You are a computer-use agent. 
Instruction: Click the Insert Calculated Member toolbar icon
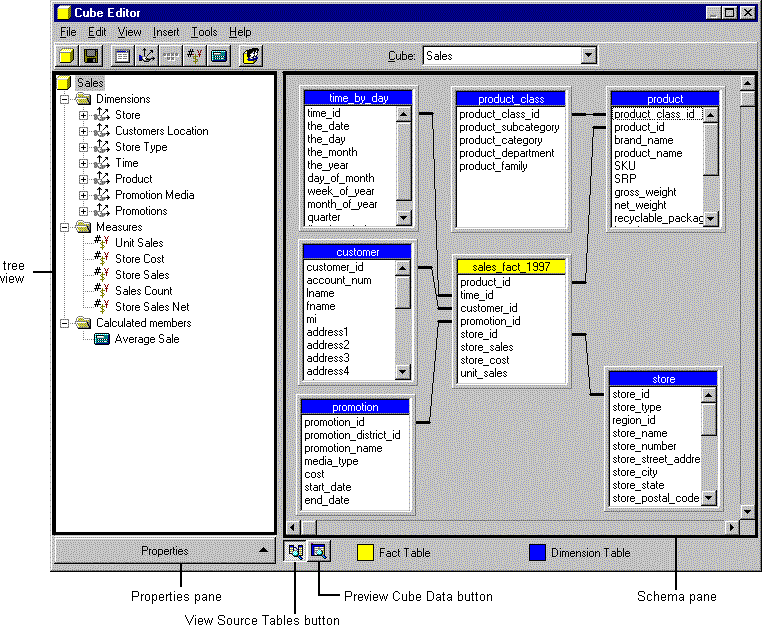pyautogui.click(x=218, y=56)
